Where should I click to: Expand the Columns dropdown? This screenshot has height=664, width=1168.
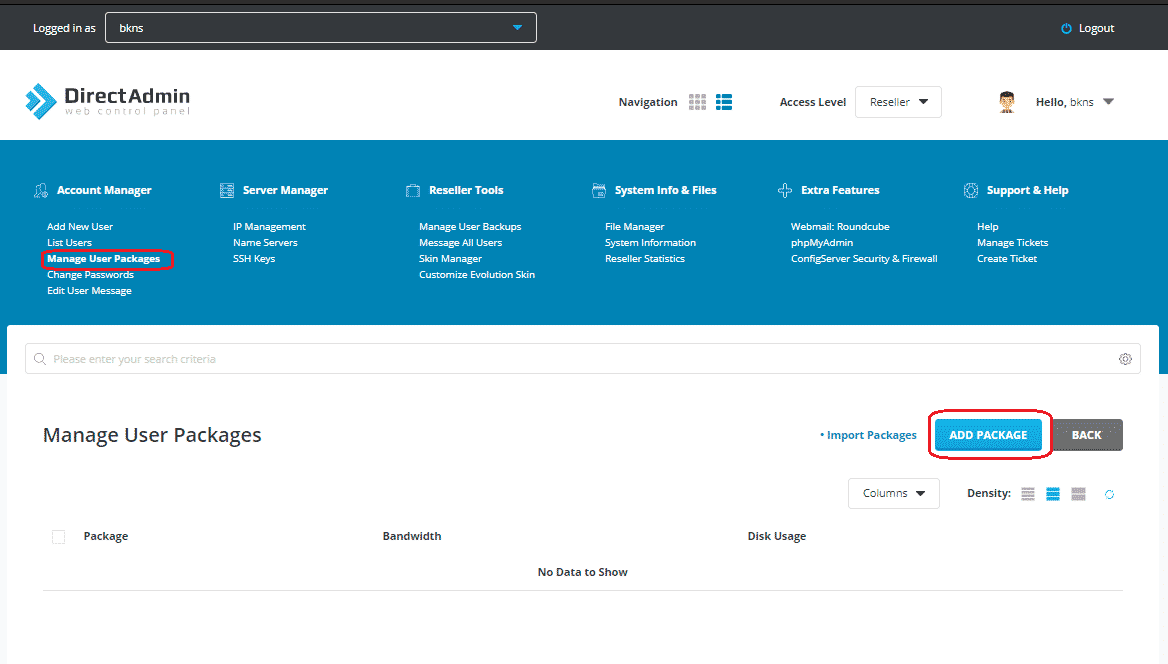tap(893, 493)
